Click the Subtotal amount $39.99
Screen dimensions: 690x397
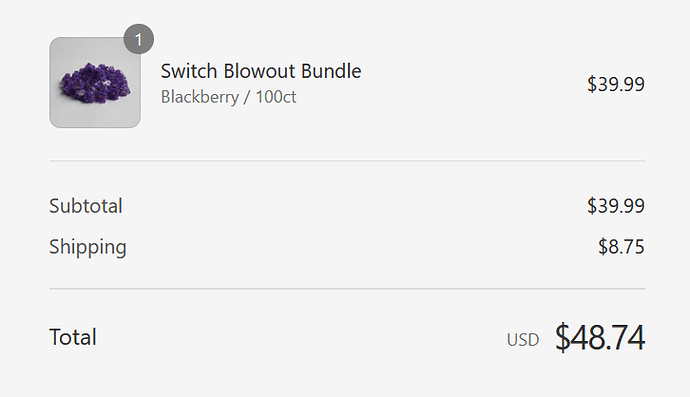pyautogui.click(x=616, y=206)
